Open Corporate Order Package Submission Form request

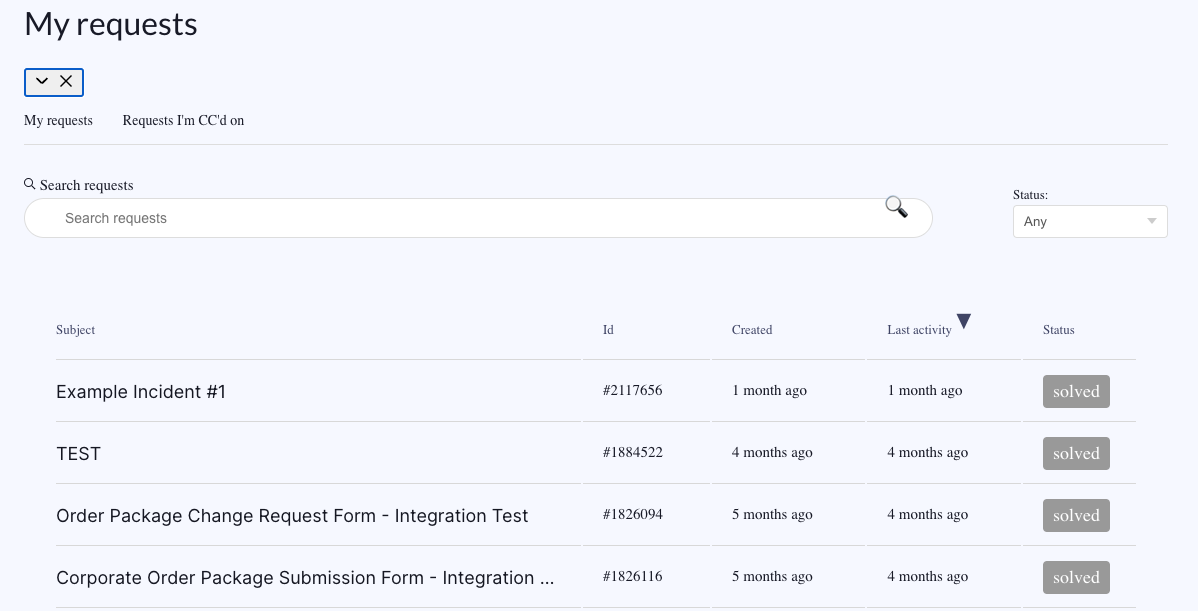coord(306,577)
